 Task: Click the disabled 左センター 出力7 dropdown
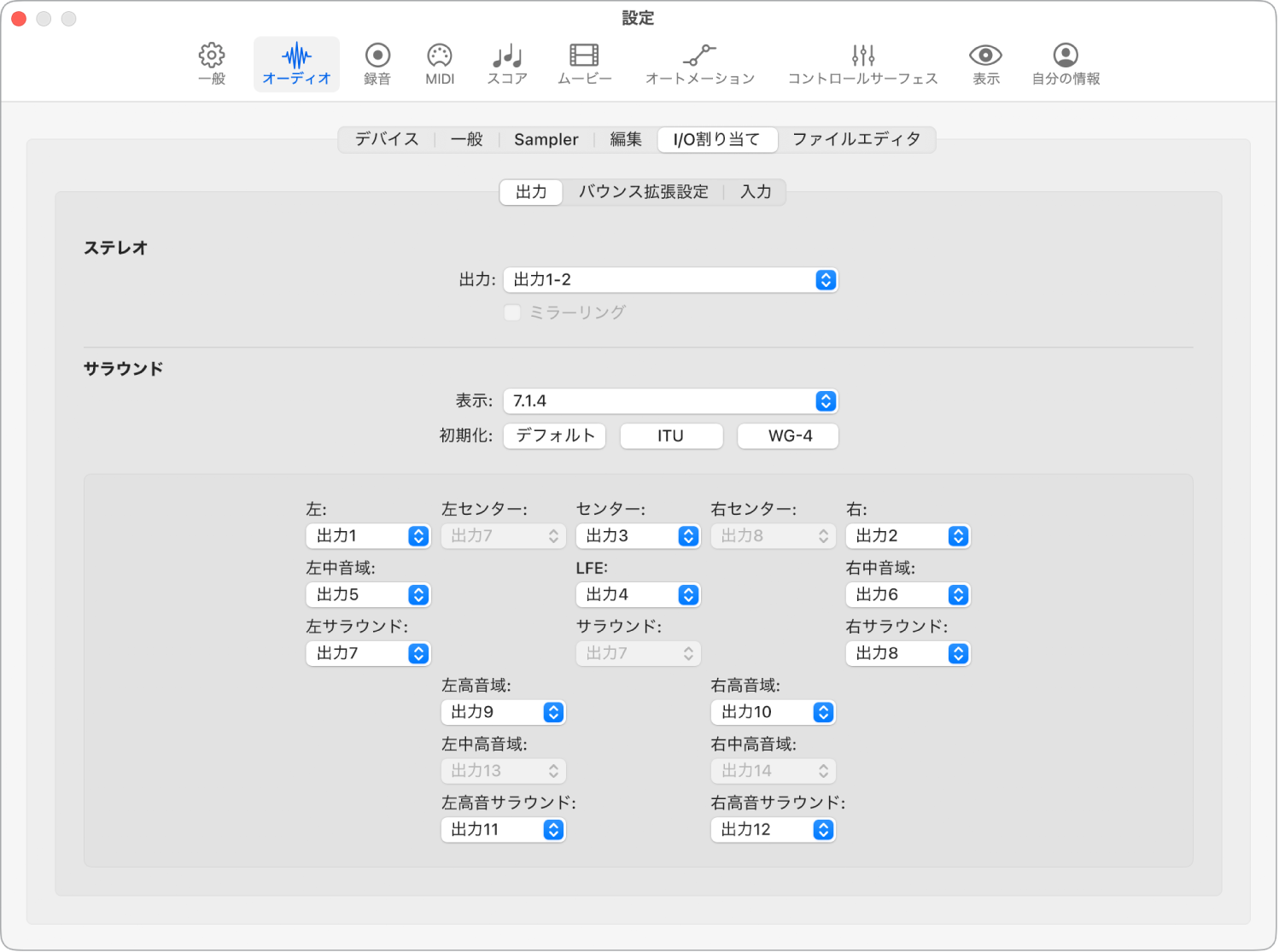503,536
